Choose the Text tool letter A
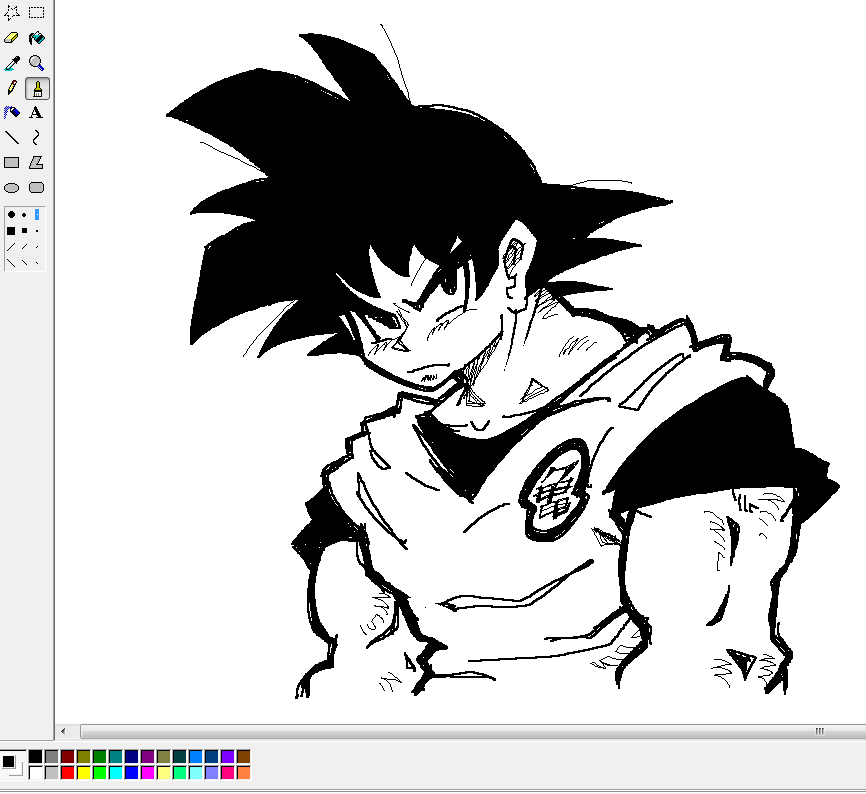The height and width of the screenshot is (794, 866). tap(36, 113)
